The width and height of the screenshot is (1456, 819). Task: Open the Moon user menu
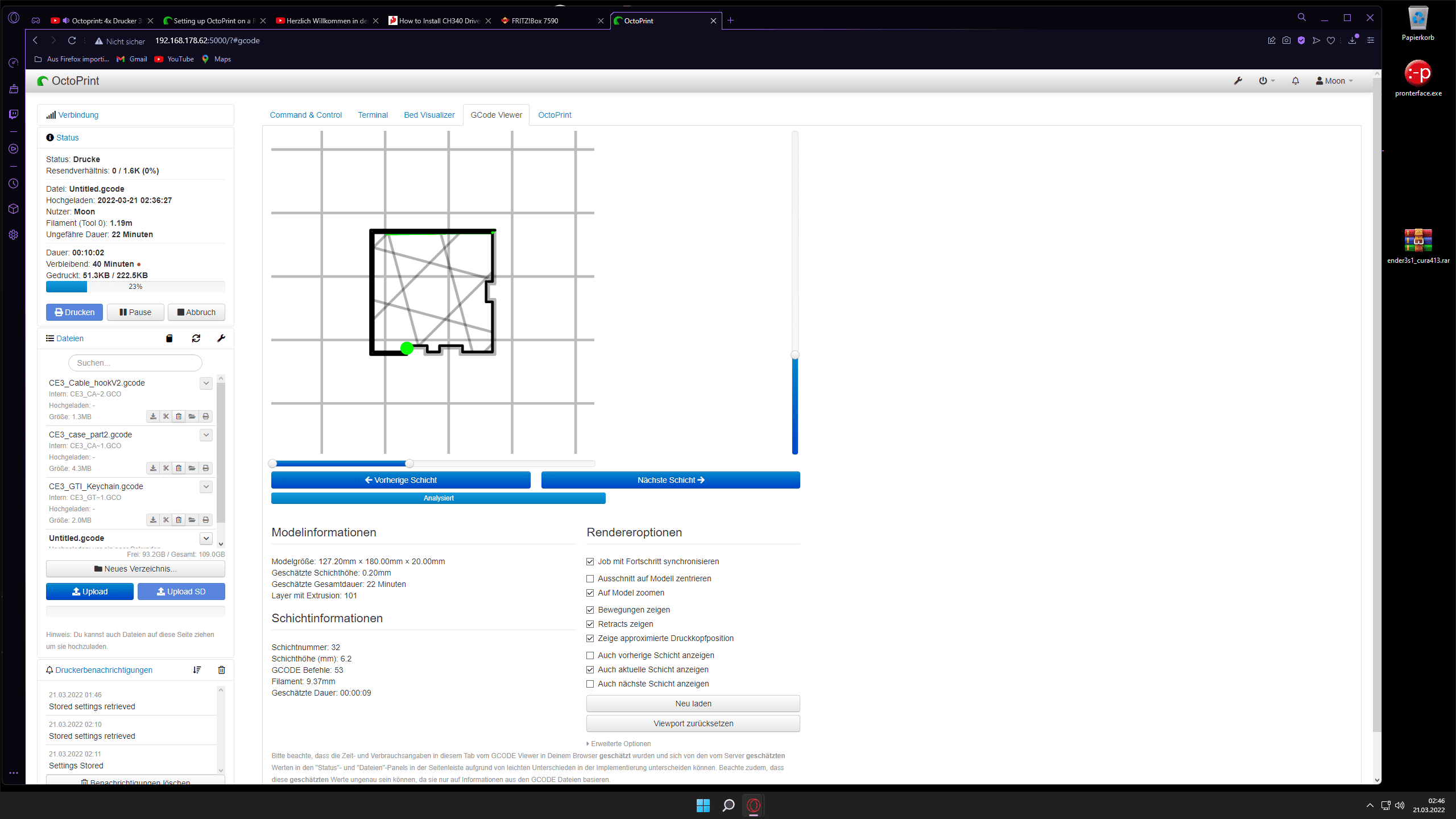pyautogui.click(x=1334, y=81)
